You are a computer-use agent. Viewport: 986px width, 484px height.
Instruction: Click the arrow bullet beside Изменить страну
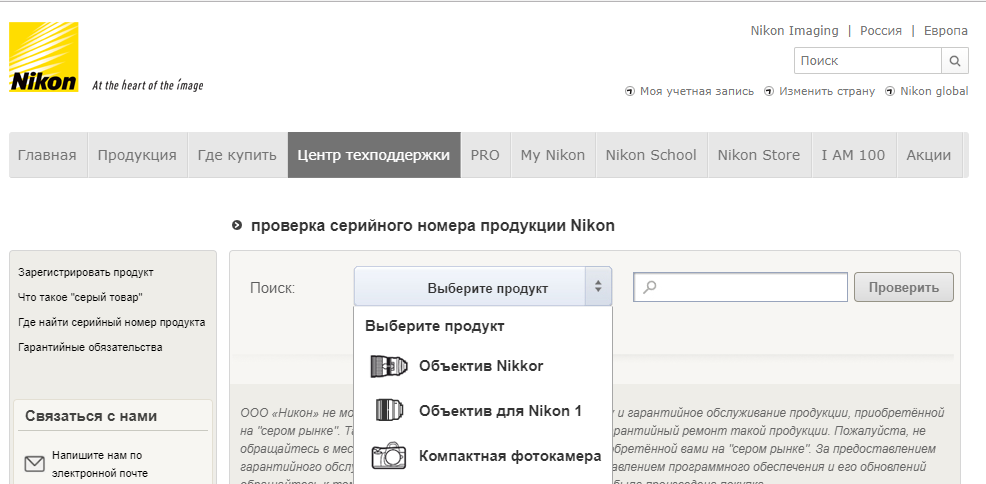768,92
